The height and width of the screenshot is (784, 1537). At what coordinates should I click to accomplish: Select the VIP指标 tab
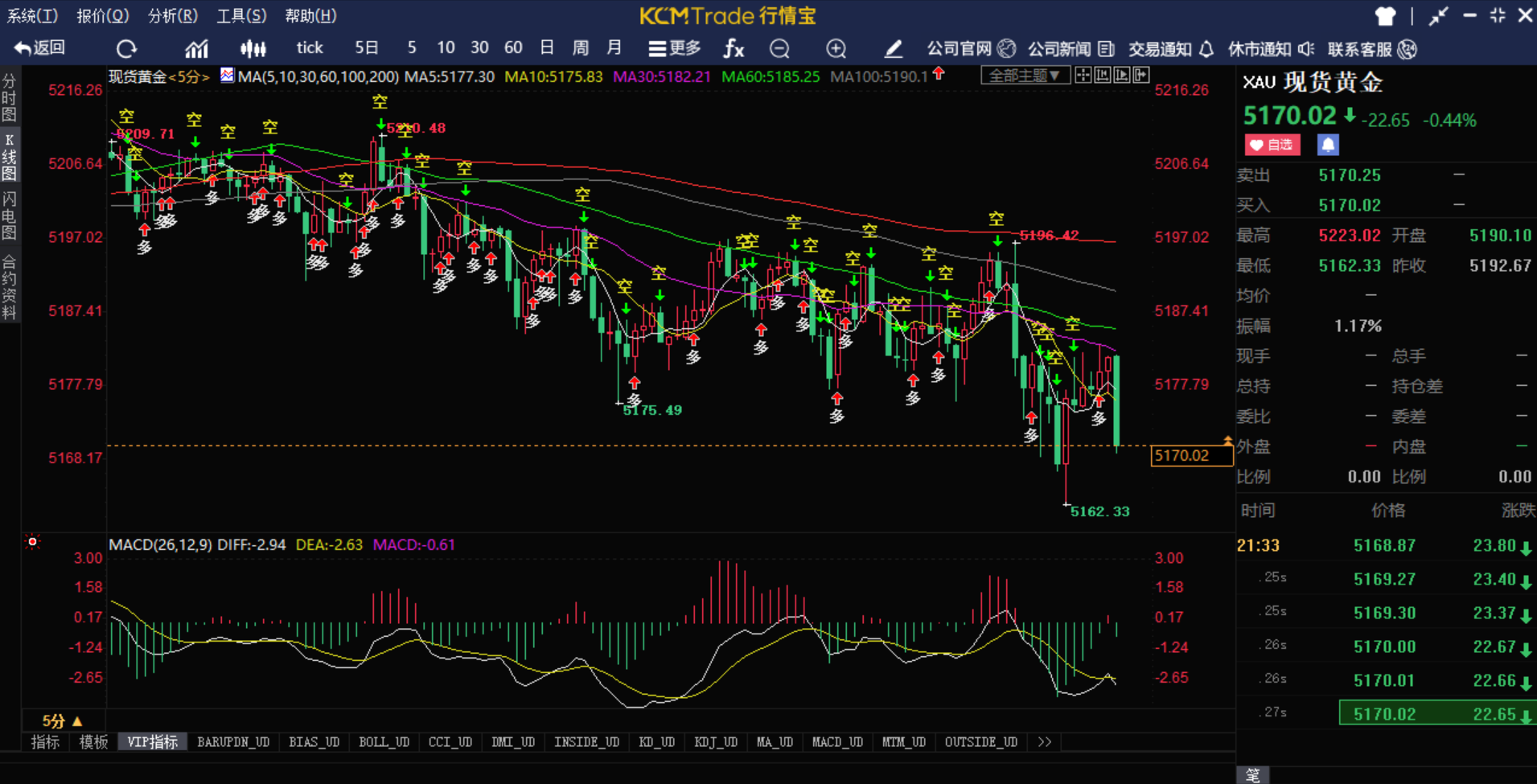153,742
